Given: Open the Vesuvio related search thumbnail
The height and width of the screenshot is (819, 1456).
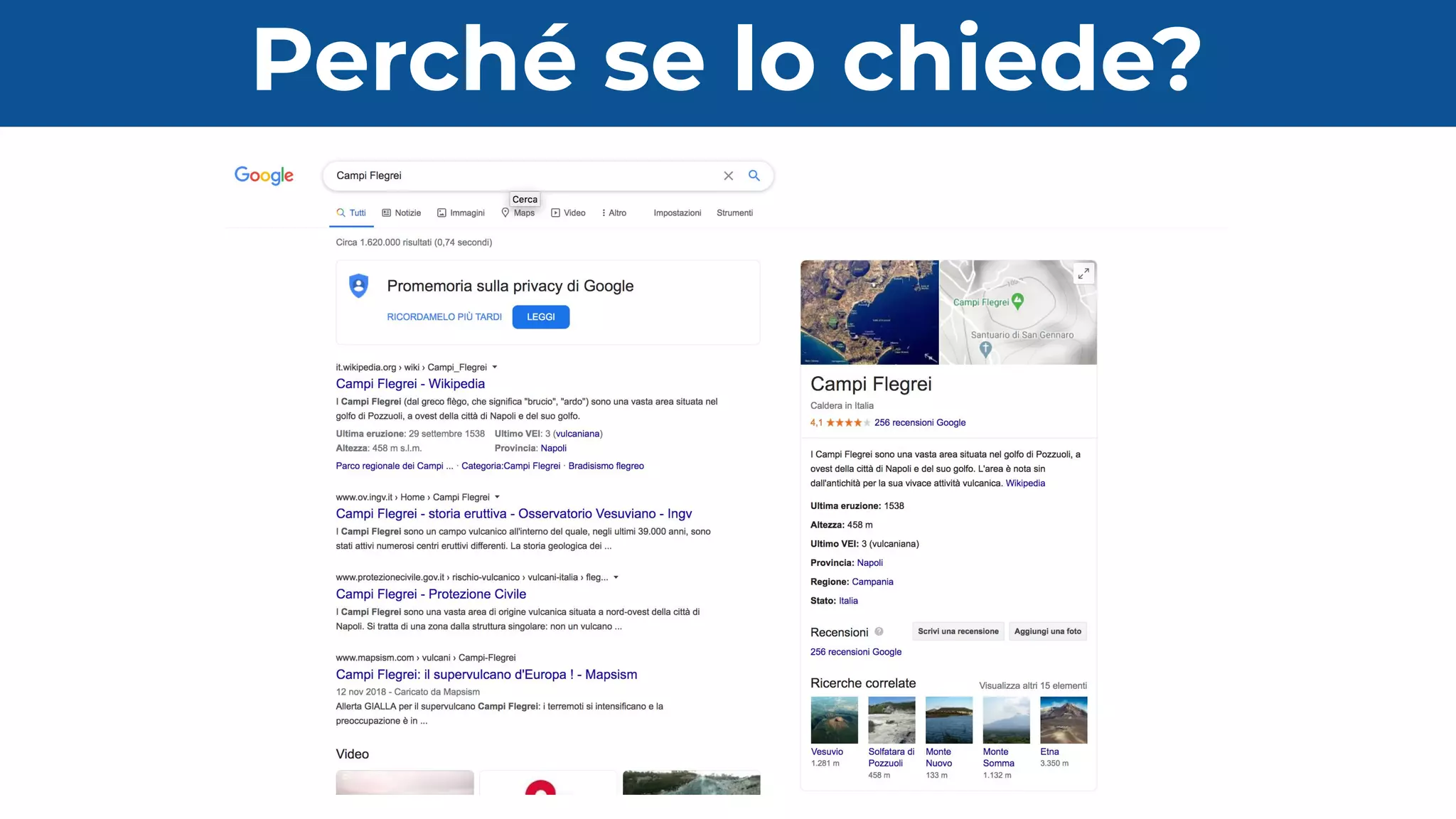Looking at the screenshot, I should (x=834, y=720).
